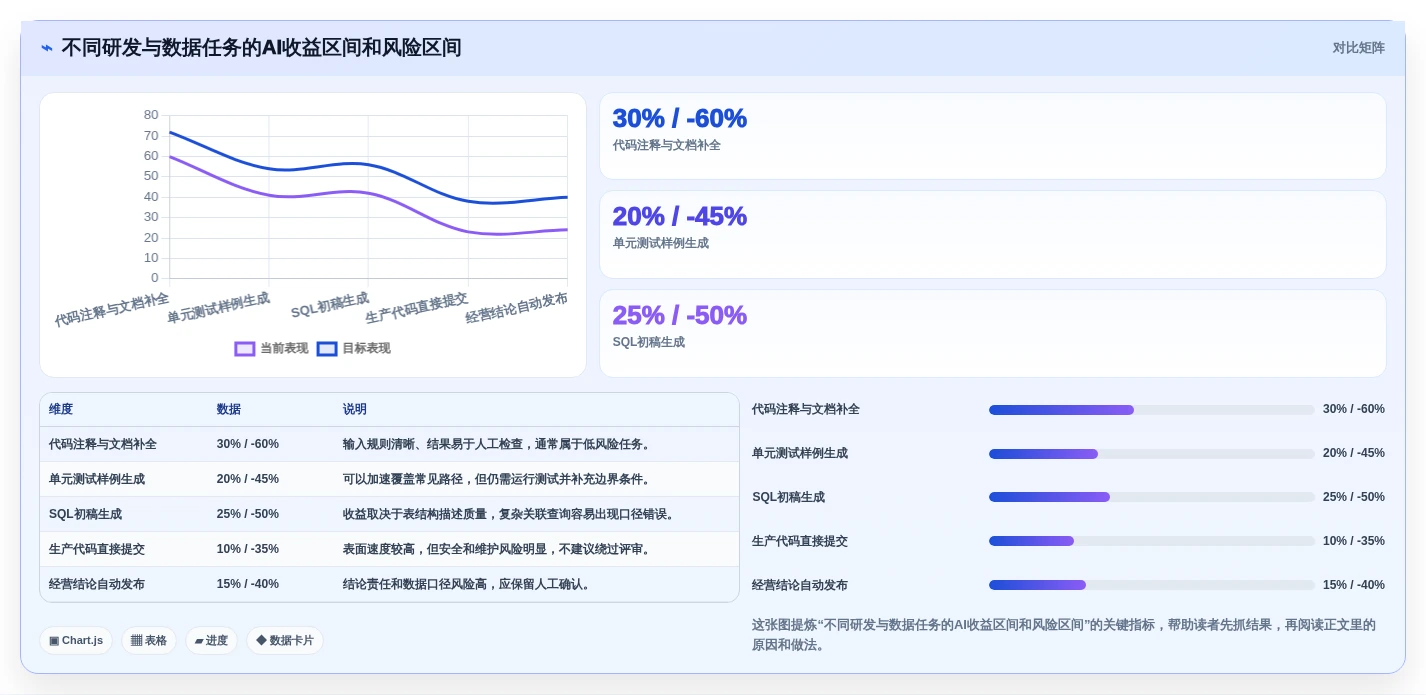This screenshot has height=695, width=1426.
Task: Select the 数据卡片 tag chip
Action: click(x=285, y=640)
